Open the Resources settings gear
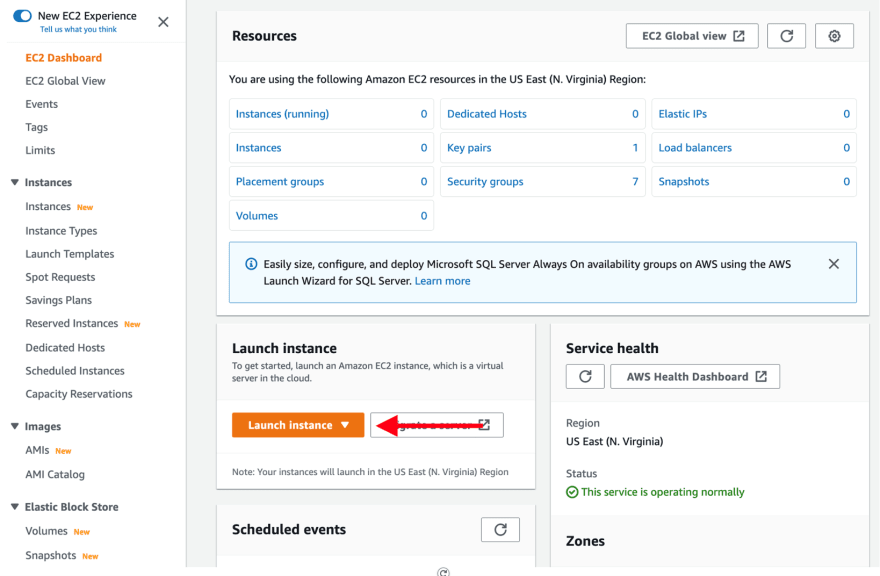The width and height of the screenshot is (880, 576). 835,35
